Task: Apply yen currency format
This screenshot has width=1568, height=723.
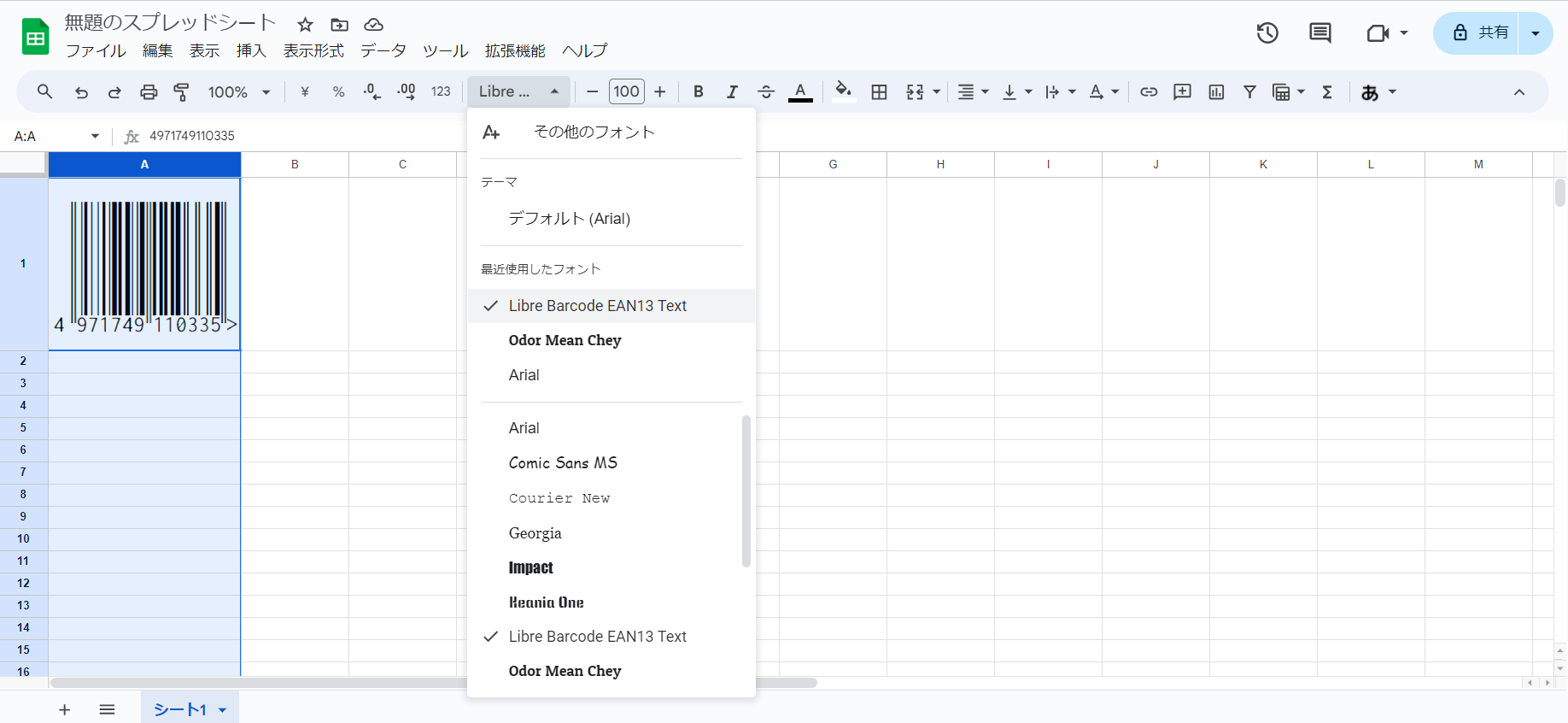Action: [305, 91]
